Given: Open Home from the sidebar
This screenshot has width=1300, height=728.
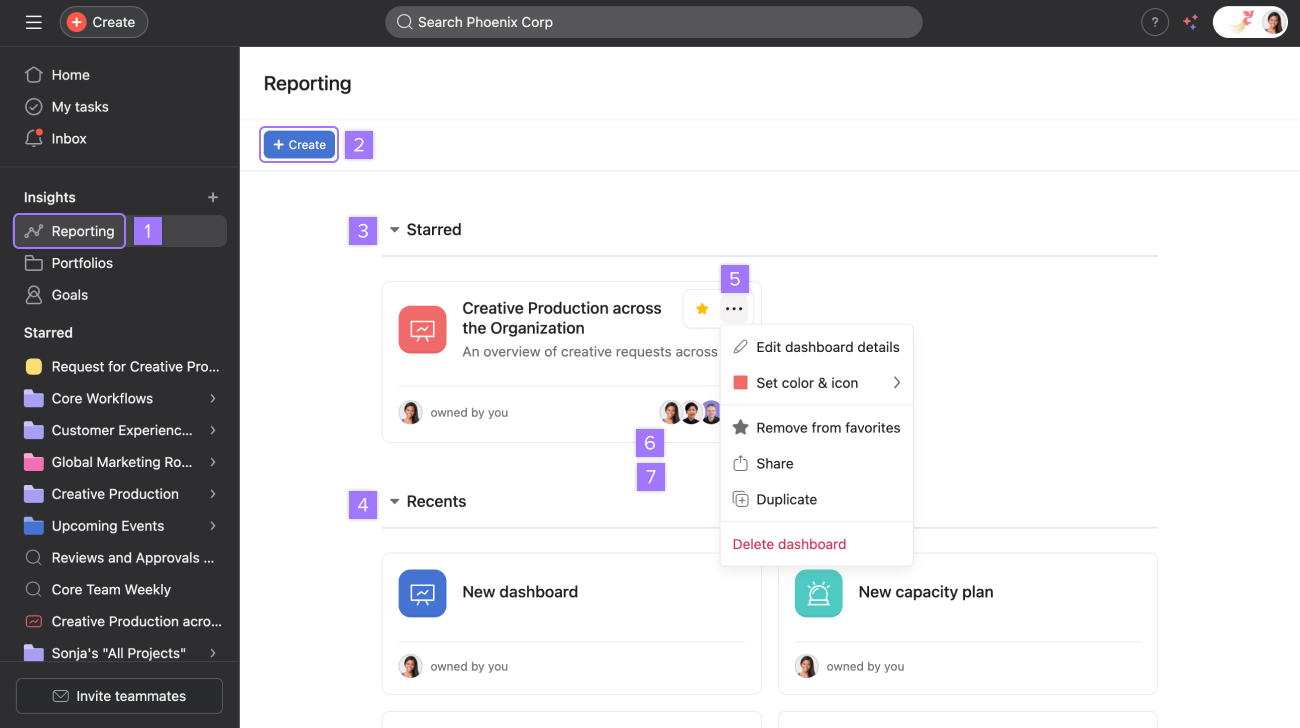Looking at the screenshot, I should pos(70,74).
